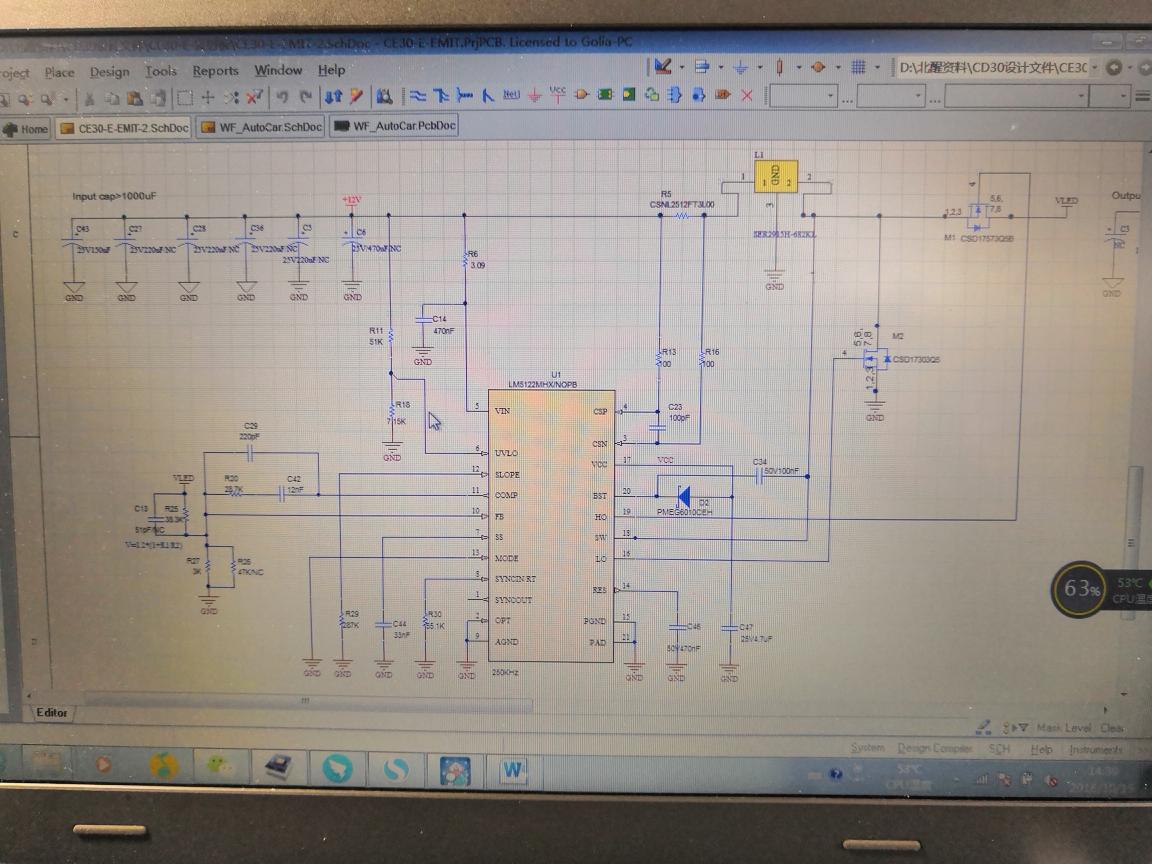1152x864 pixels.
Task: Open the drawing utilities dropdown arrow
Action: coord(682,68)
